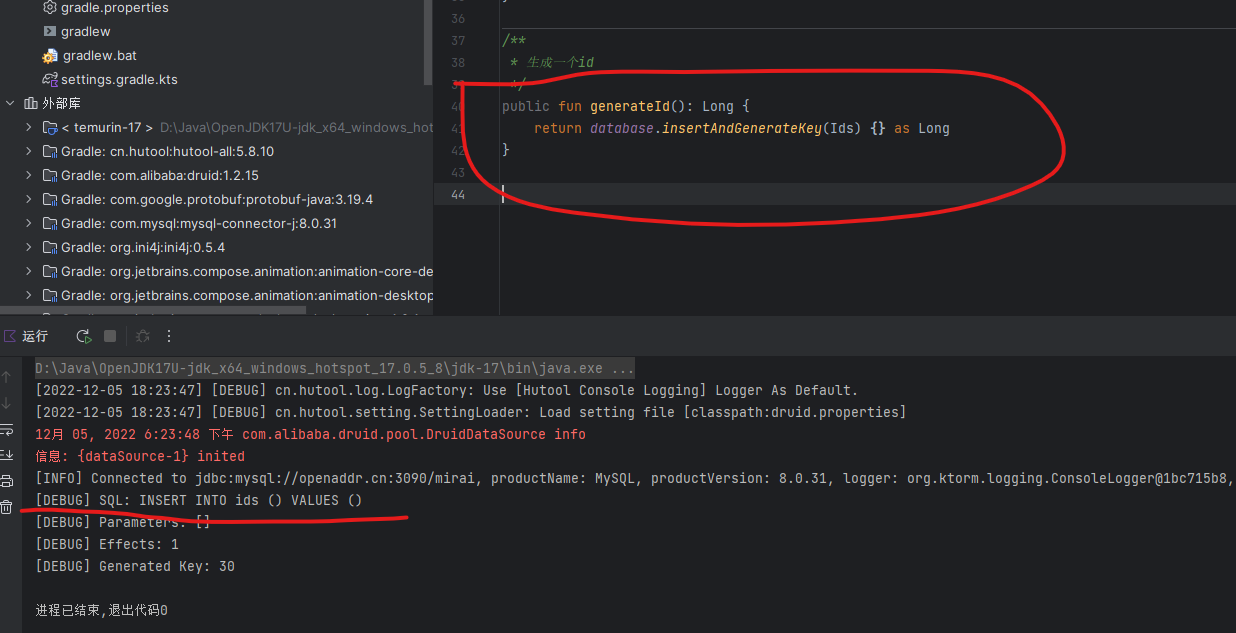Print the console output using the printer icon
Viewport: 1236px width, 633px height.
pyautogui.click(x=6, y=480)
